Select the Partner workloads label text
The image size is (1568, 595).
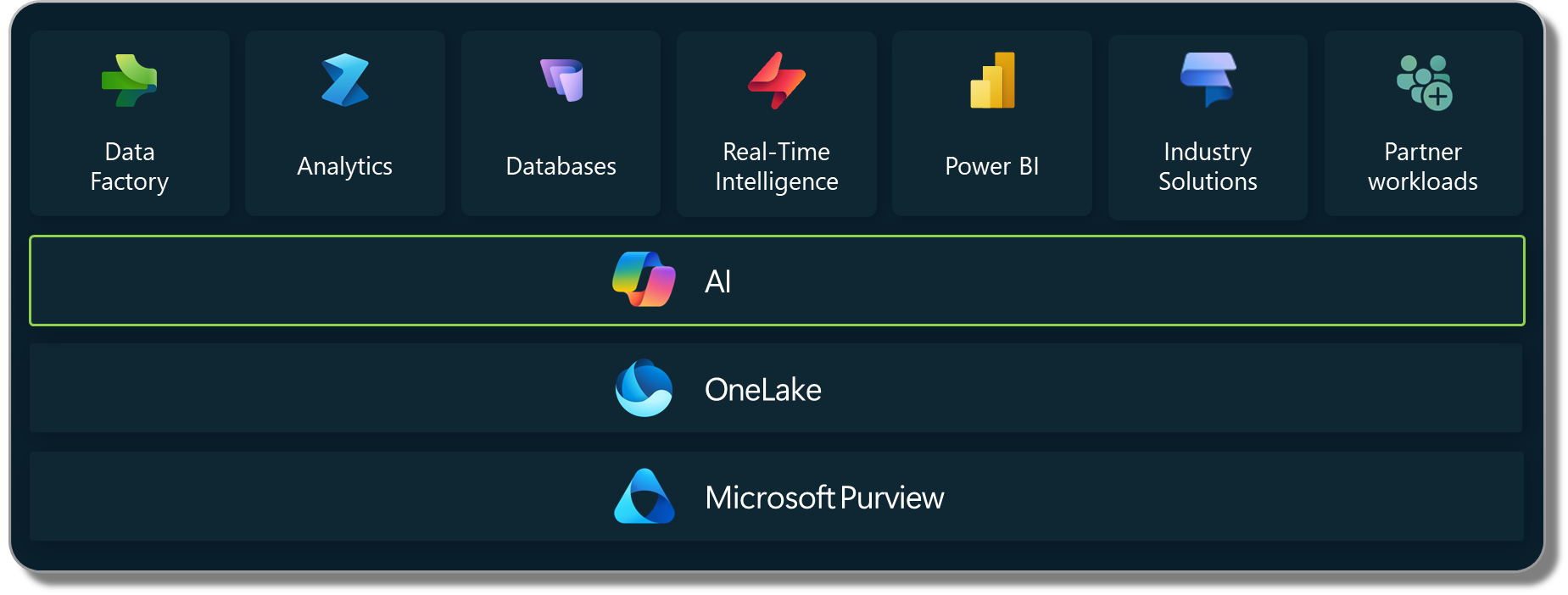[1423, 166]
